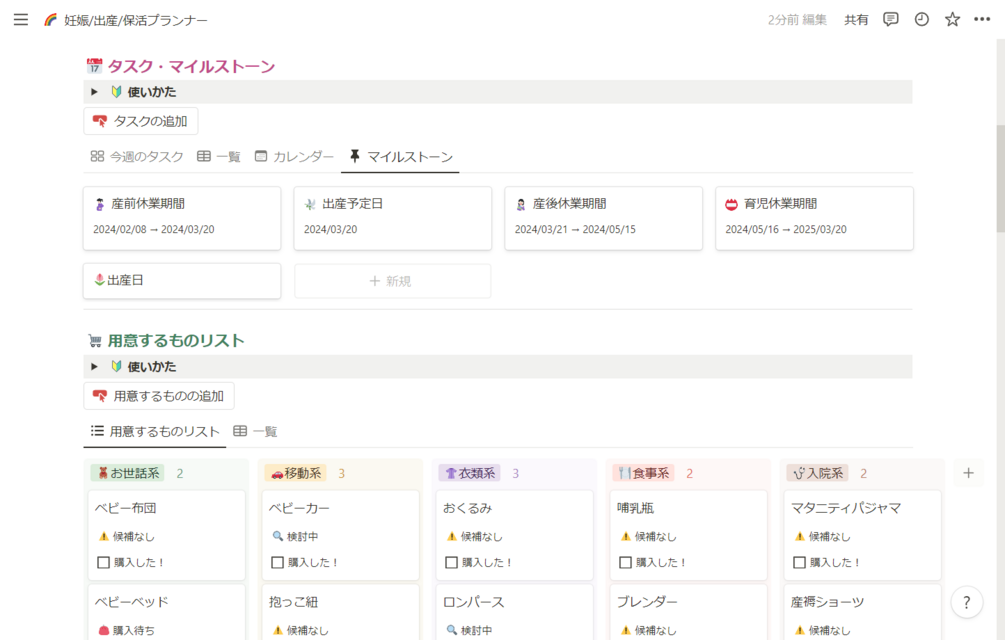Screen dimensions: 1005x640
Task: Add new milestone with ＋新規
Action: coord(393,281)
